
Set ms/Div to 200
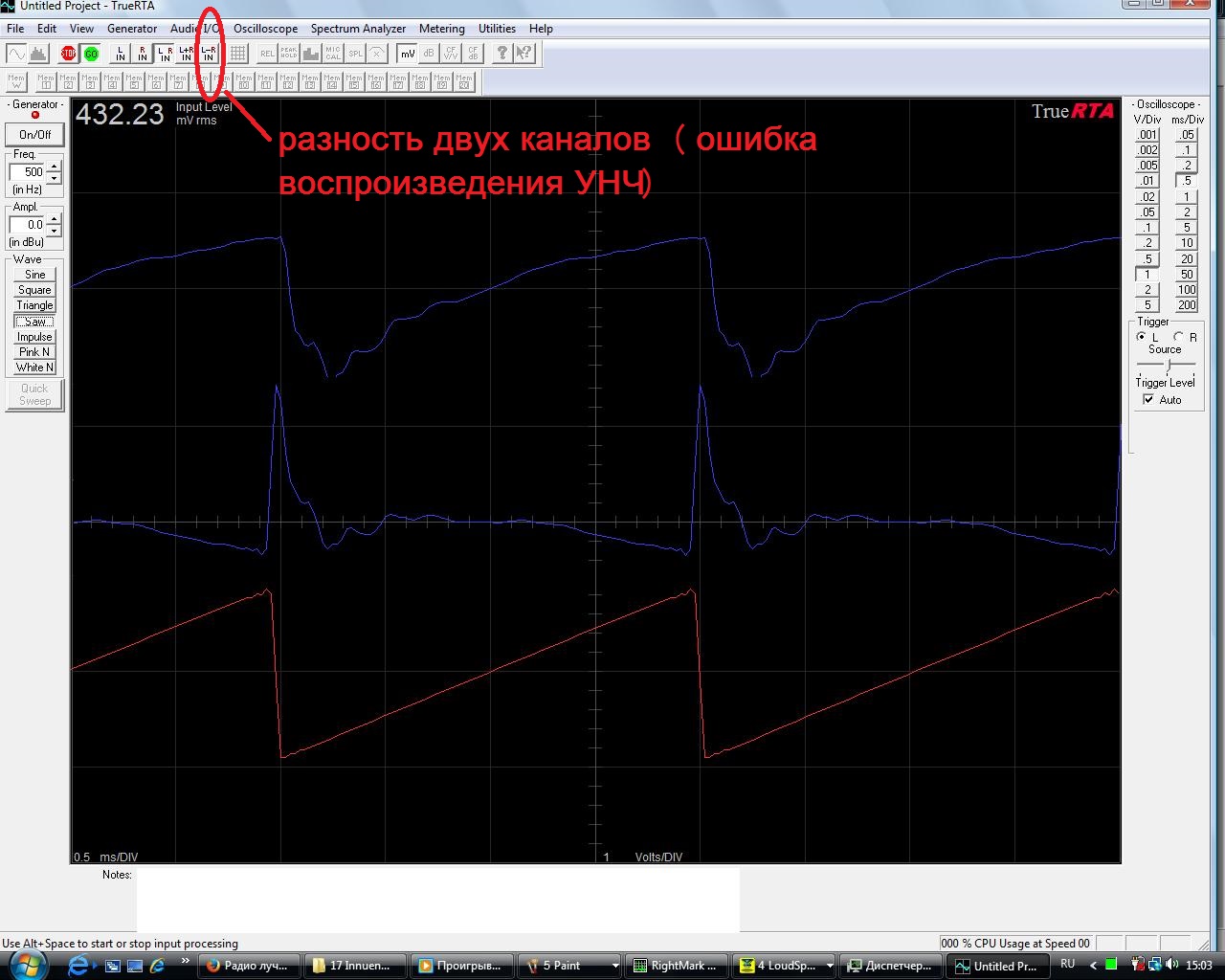(1187, 305)
